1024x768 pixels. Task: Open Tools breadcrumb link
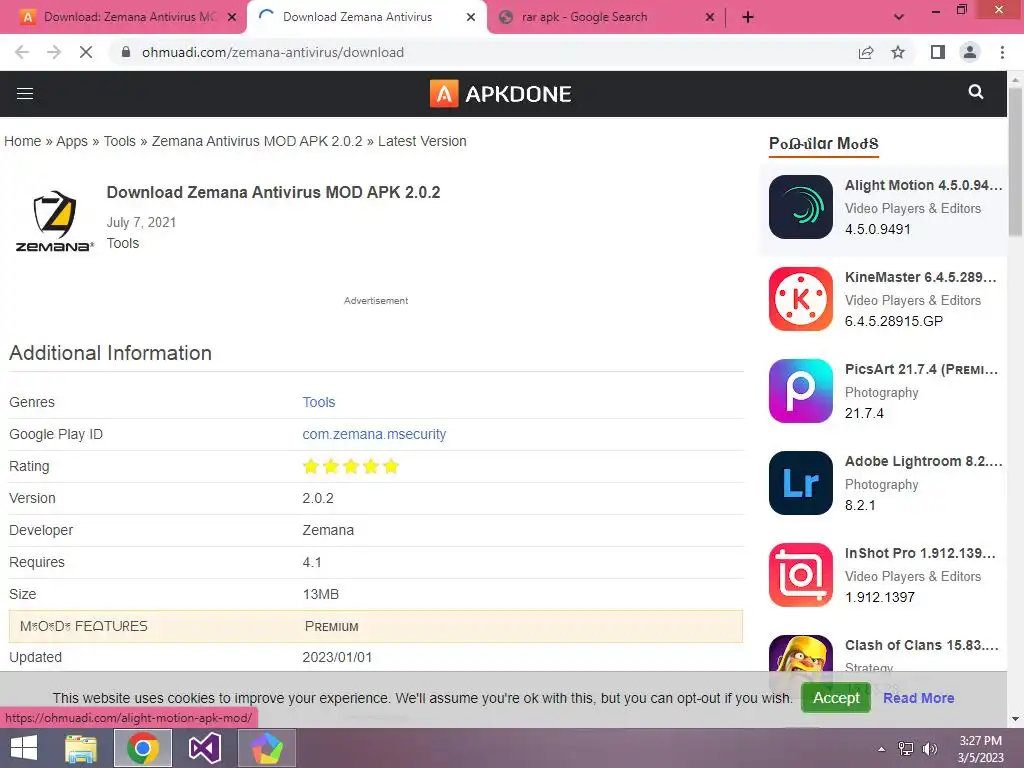(120, 141)
